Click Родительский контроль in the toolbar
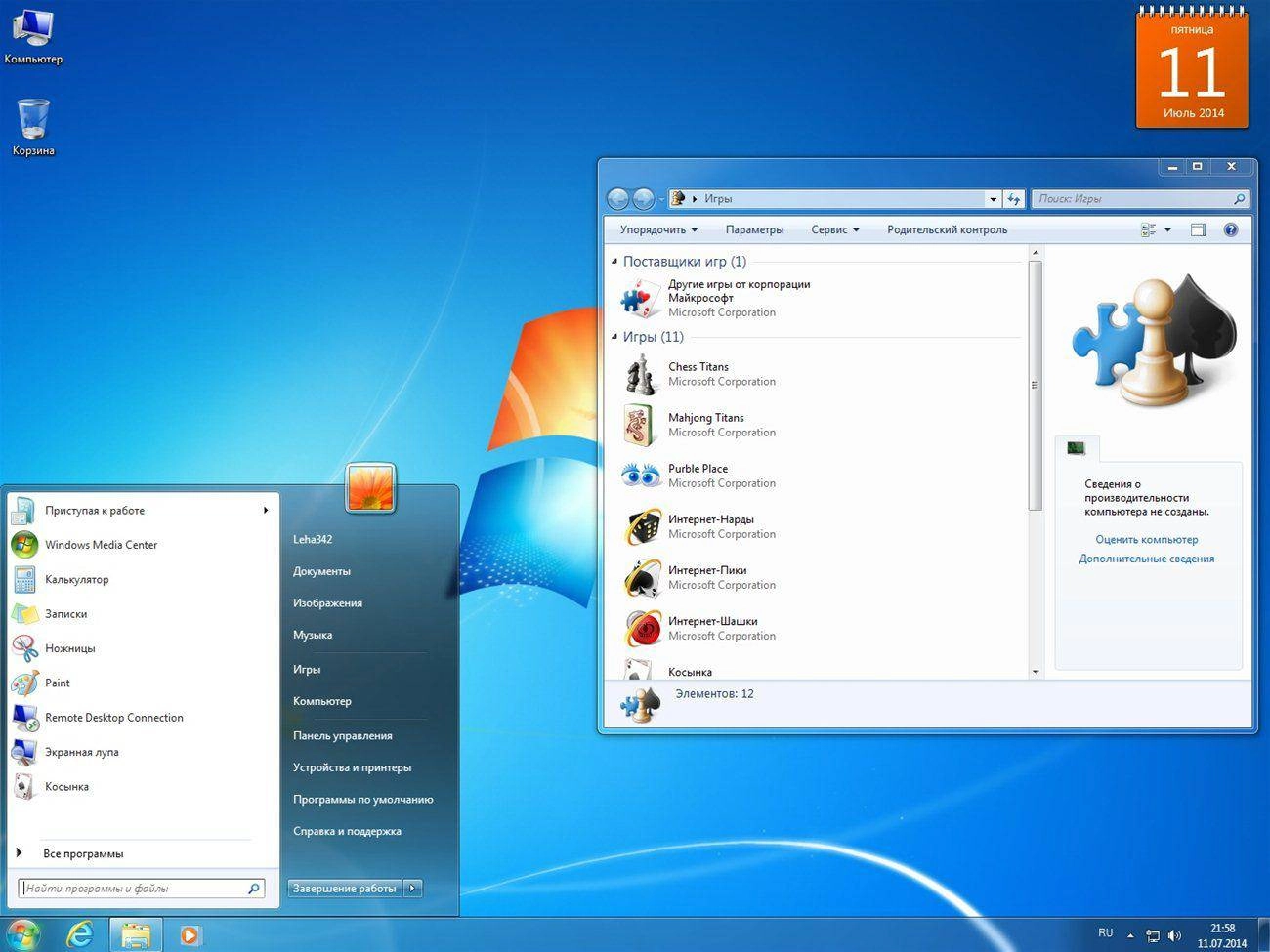 947,229
